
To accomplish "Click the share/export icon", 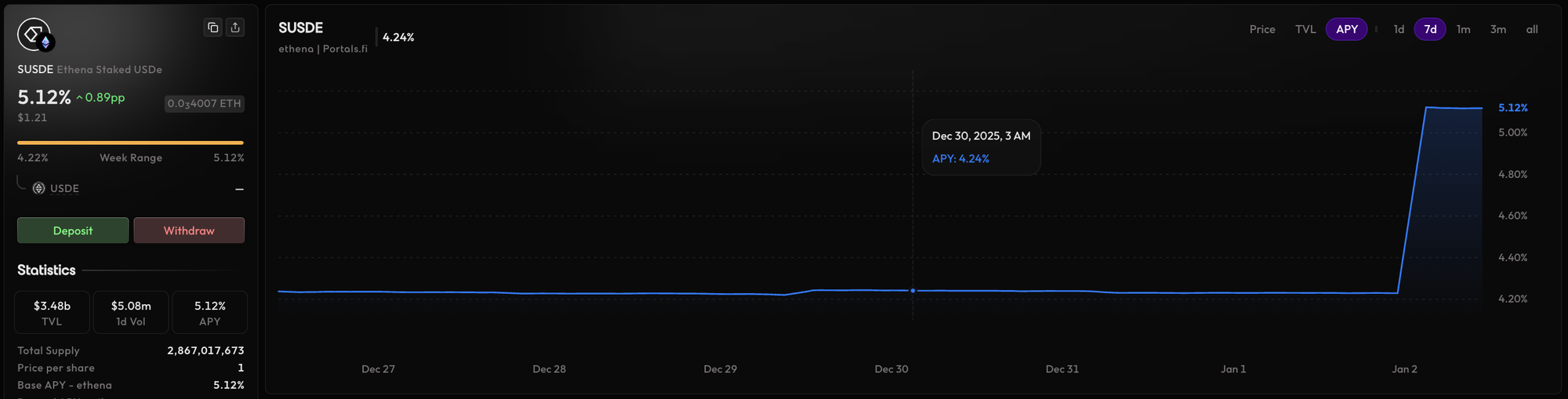I will [235, 27].
